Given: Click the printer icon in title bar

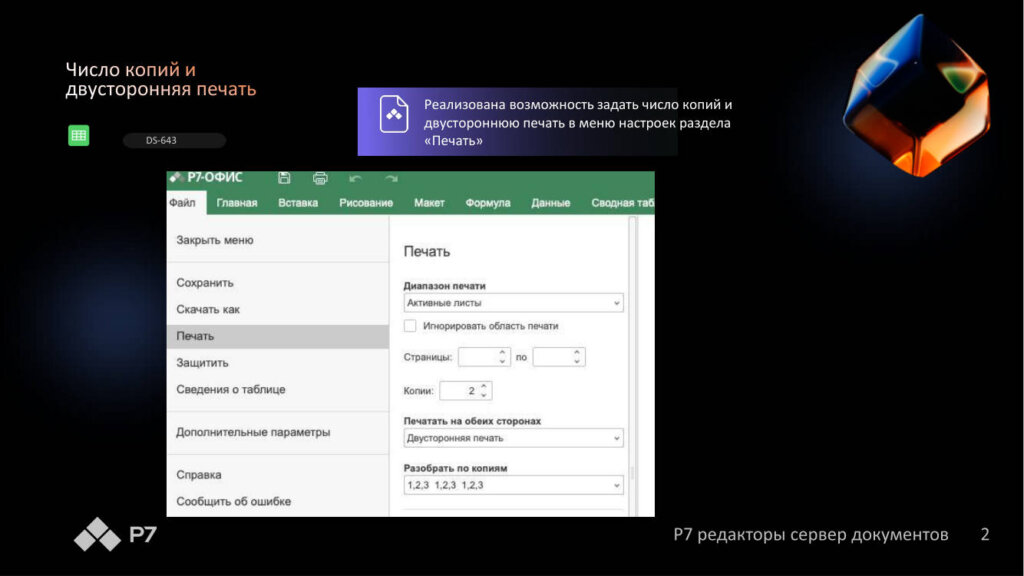Looking at the screenshot, I should coord(320,178).
